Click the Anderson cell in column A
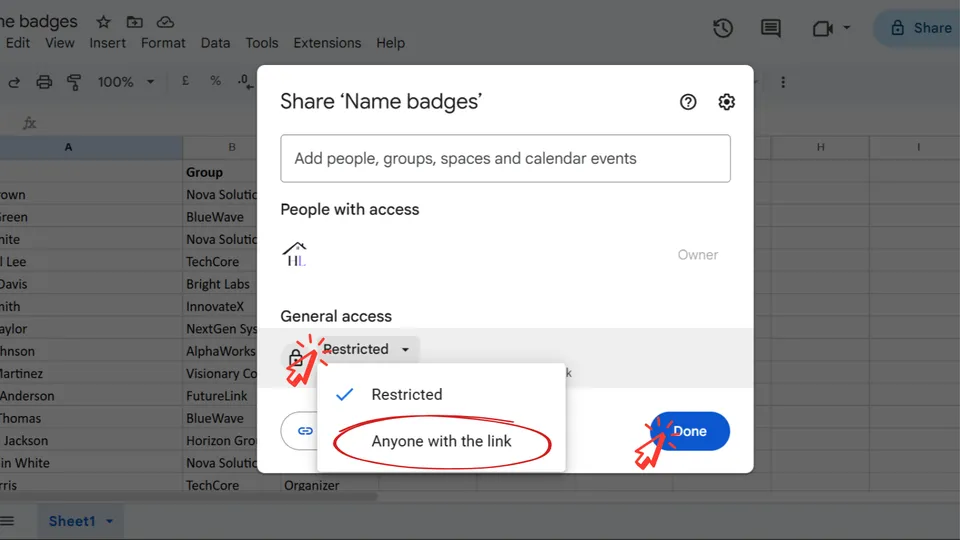The height and width of the screenshot is (540, 960). click(x=91, y=396)
